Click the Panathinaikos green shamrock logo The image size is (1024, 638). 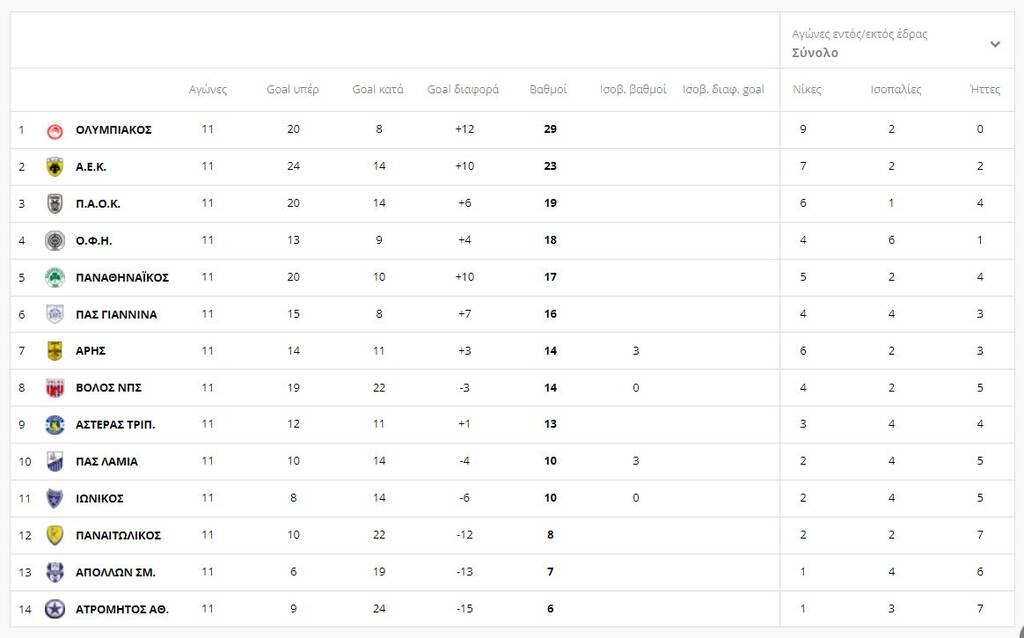point(55,278)
